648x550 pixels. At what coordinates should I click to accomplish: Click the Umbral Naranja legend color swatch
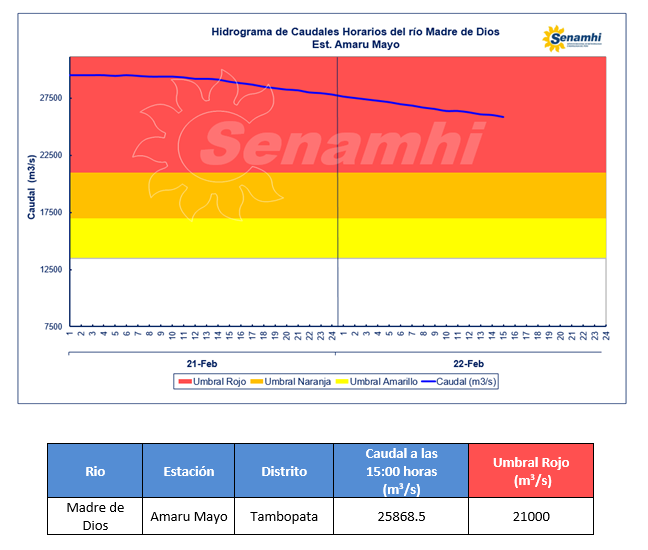click(257, 382)
